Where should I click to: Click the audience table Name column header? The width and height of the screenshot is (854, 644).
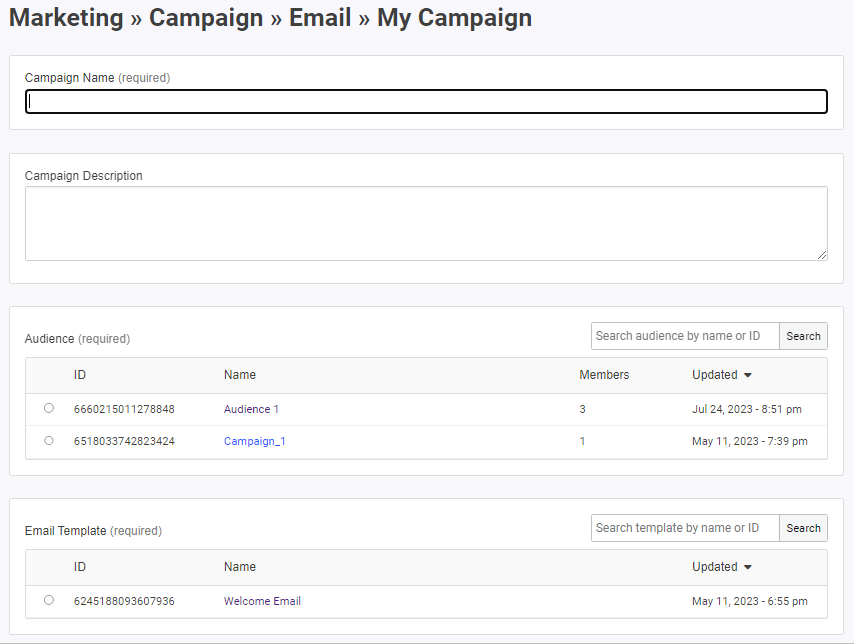pyautogui.click(x=240, y=375)
